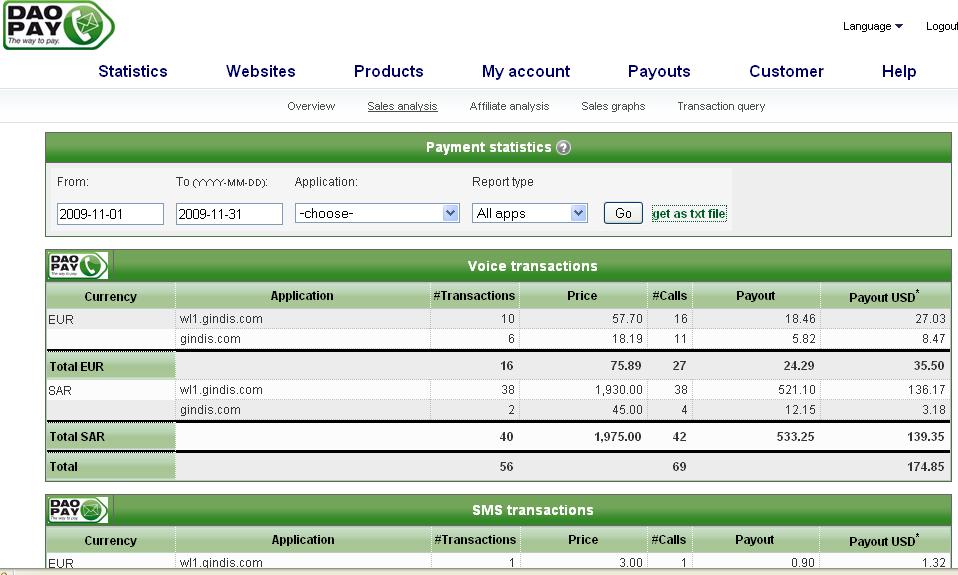This screenshot has height=575, width=958.
Task: Click the Voice #Transactions column header
Action: click(x=474, y=296)
